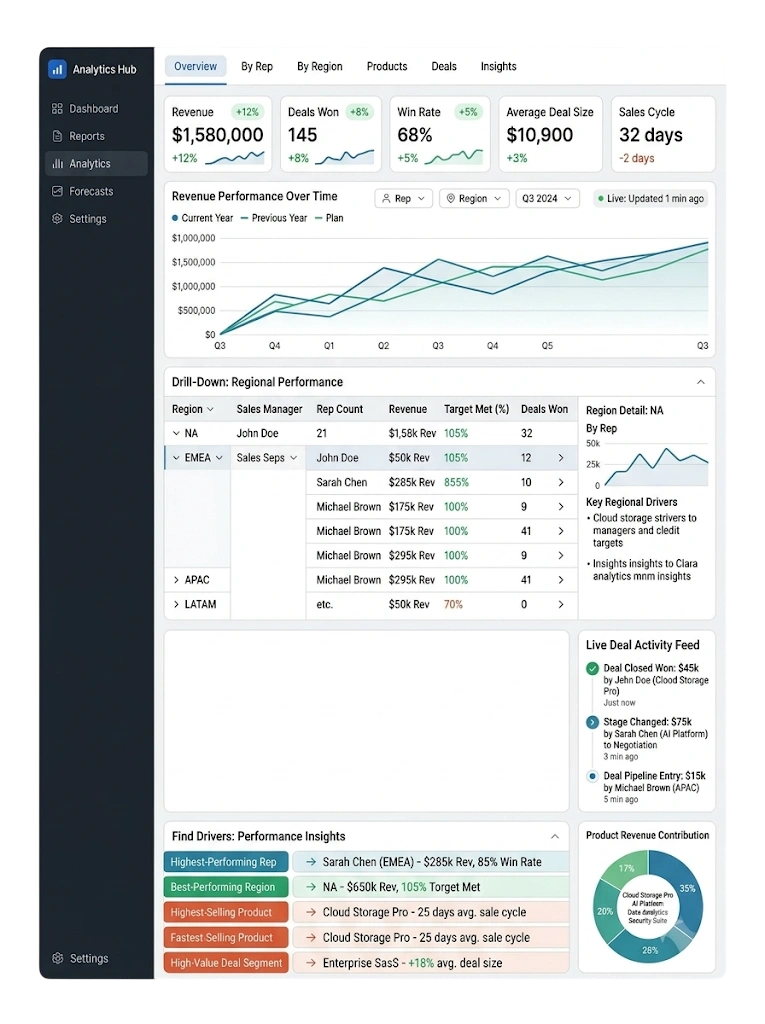Image resolution: width=765 pixels, height=1024 pixels.
Task: Open row arrow for Michael Brown 9 deals $175k
Action: click(x=561, y=507)
